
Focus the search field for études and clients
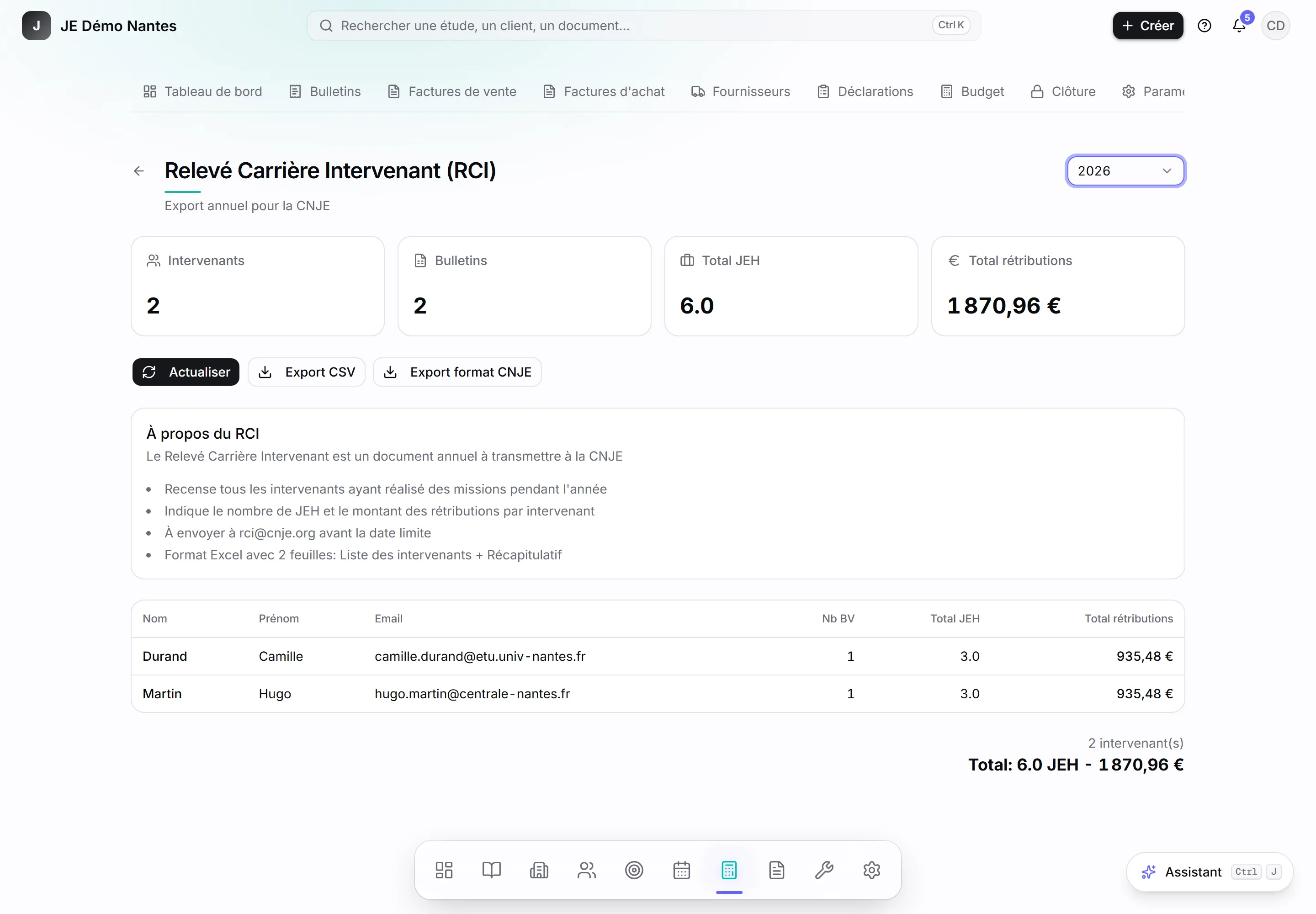tap(644, 26)
